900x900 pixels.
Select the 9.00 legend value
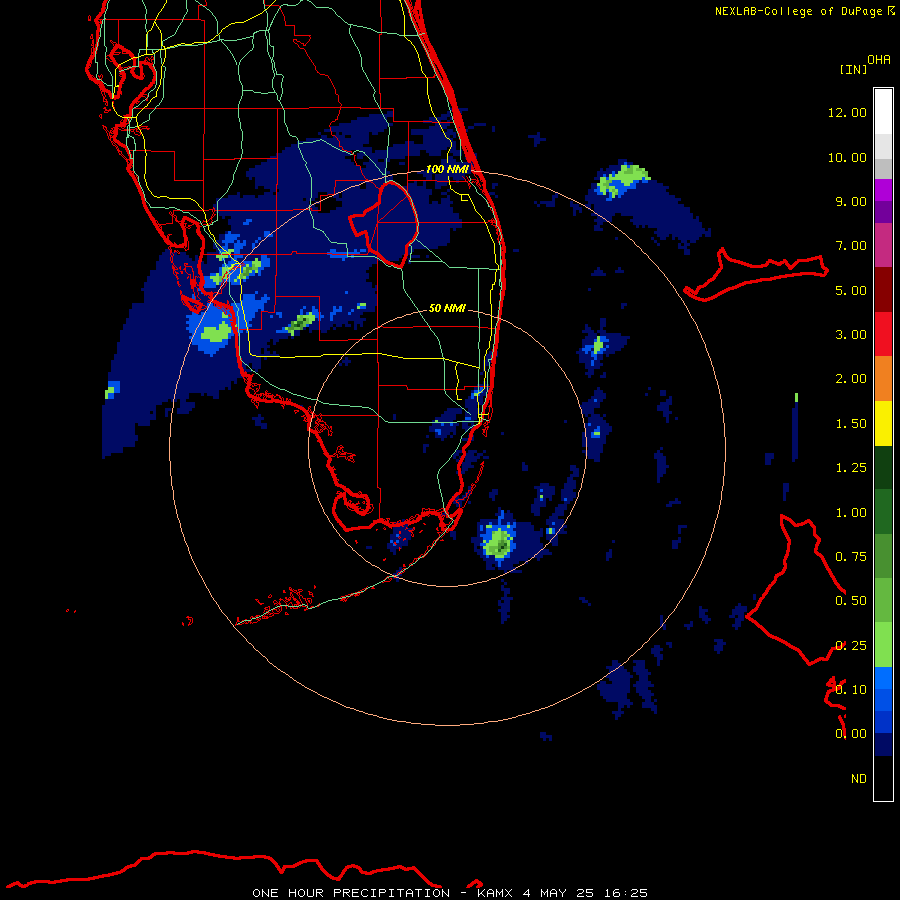tap(851, 201)
